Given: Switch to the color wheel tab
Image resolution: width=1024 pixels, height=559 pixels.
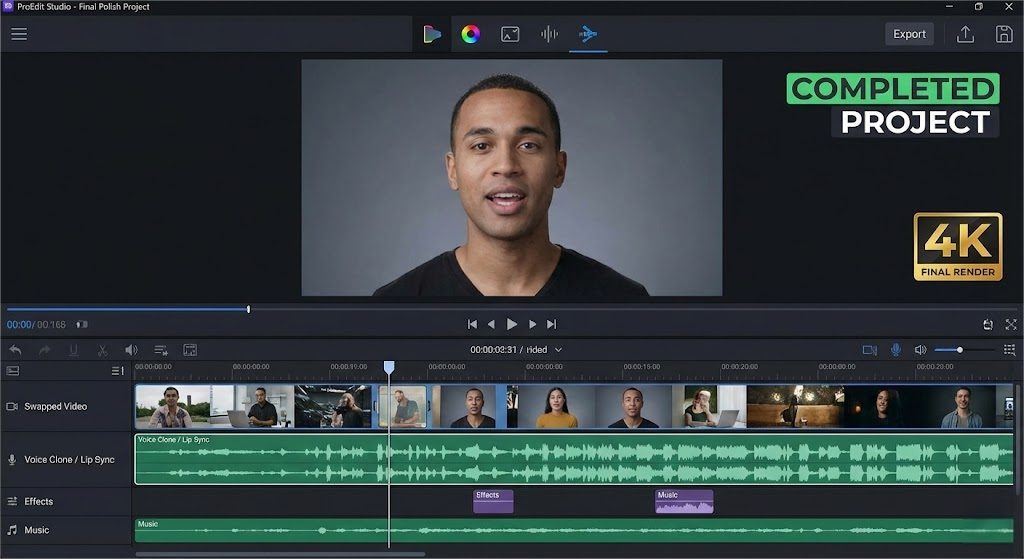Looking at the screenshot, I should click(x=470, y=34).
